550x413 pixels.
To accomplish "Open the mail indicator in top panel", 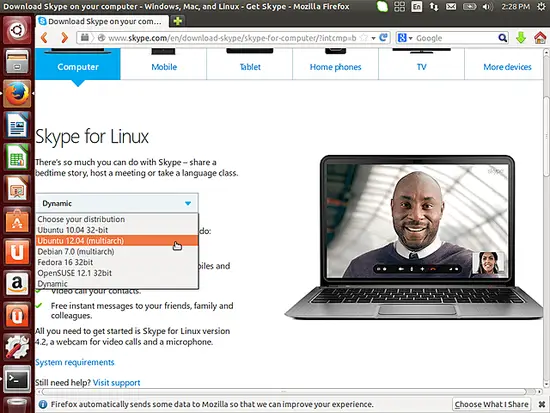I will 451,6.
